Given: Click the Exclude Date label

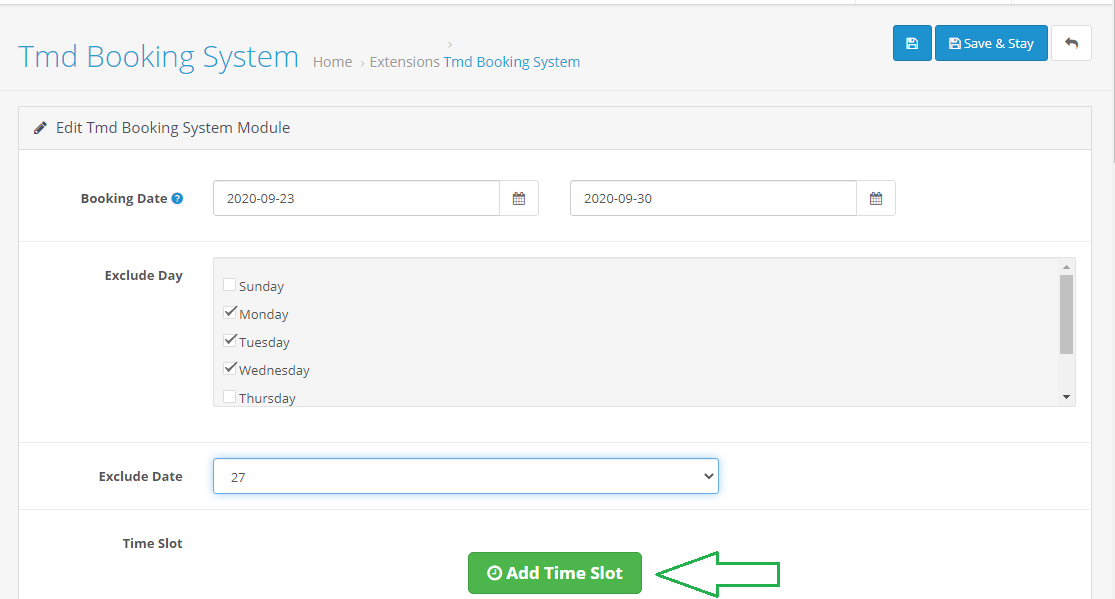Looking at the screenshot, I should (141, 477).
